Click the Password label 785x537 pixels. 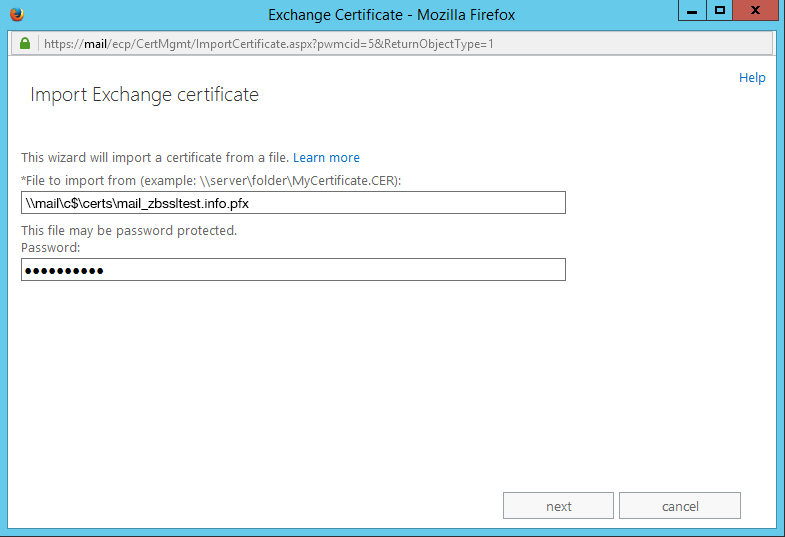[50, 247]
